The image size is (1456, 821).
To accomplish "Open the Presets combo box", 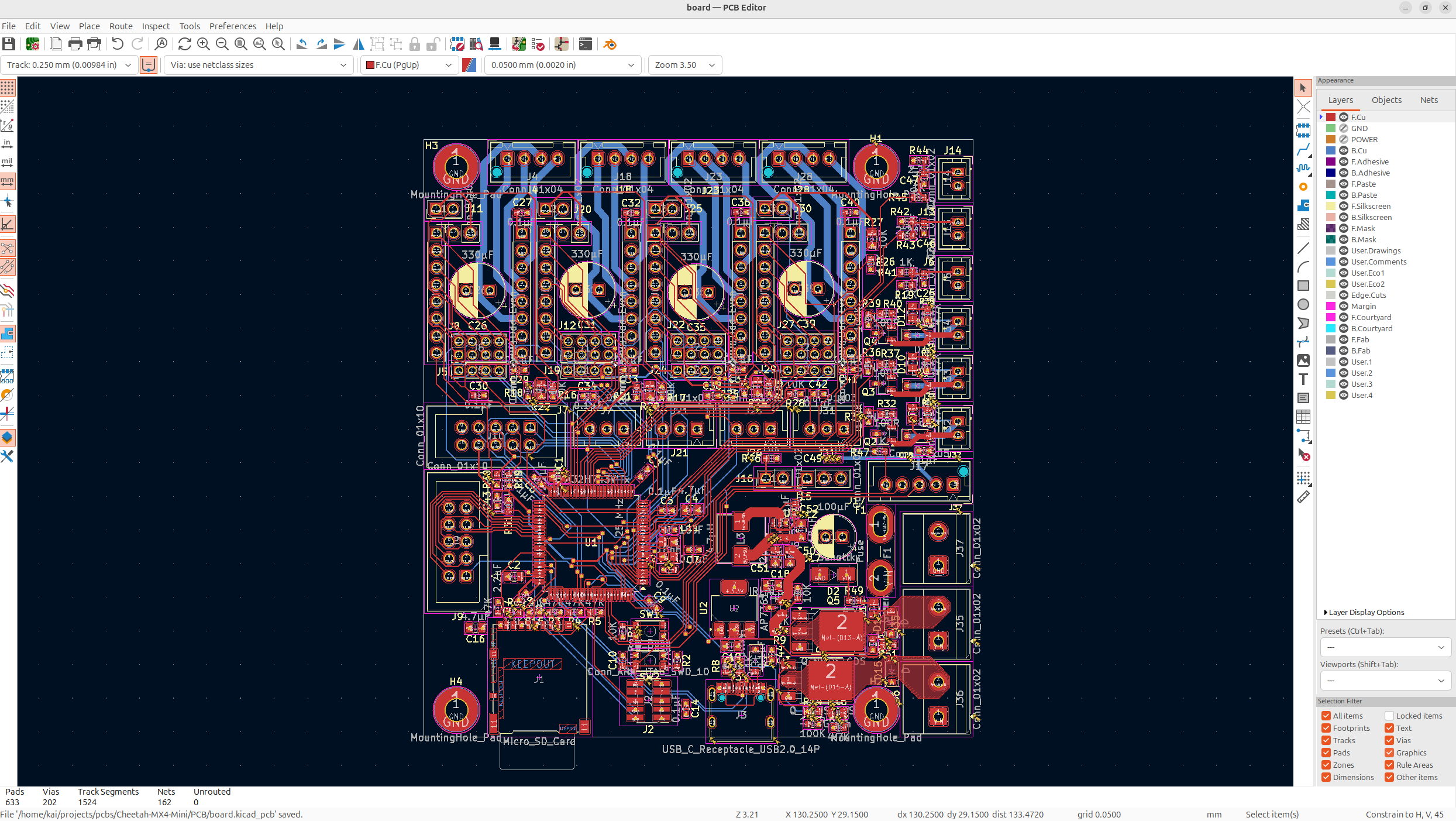I will 1385,647.
